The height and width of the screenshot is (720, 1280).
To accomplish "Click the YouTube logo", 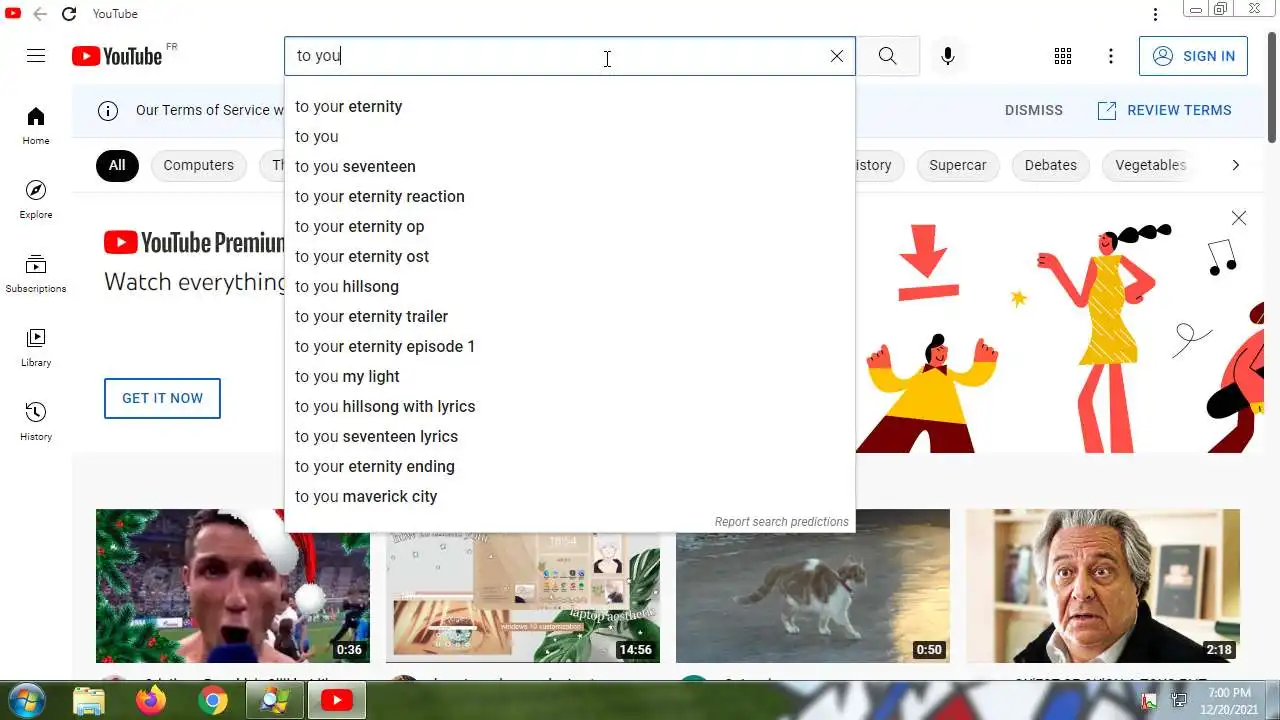I will (x=117, y=56).
